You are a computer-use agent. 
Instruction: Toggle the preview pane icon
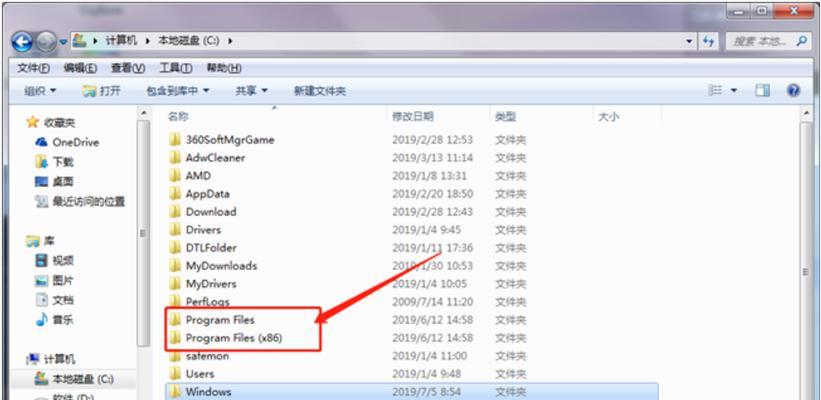click(x=762, y=90)
